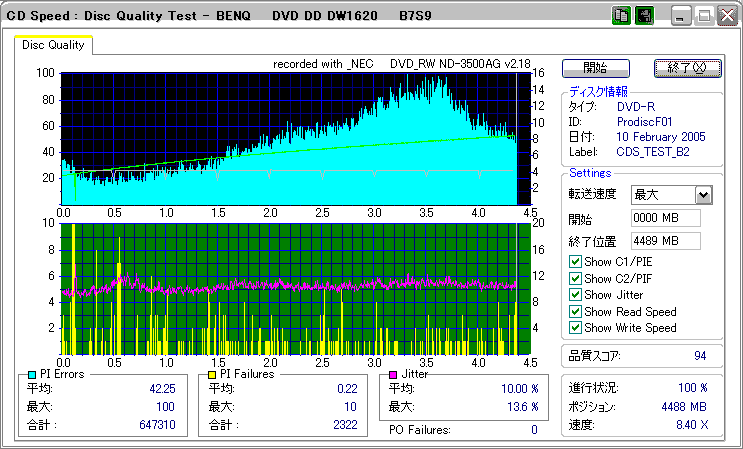743x449 pixels.
Task: Close the Disc Quality Test window
Action: pyautogui.click(x=727, y=16)
